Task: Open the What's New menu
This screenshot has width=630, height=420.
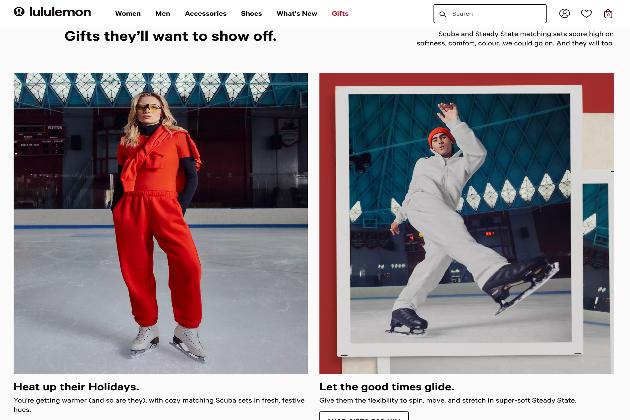Action: click(x=297, y=14)
